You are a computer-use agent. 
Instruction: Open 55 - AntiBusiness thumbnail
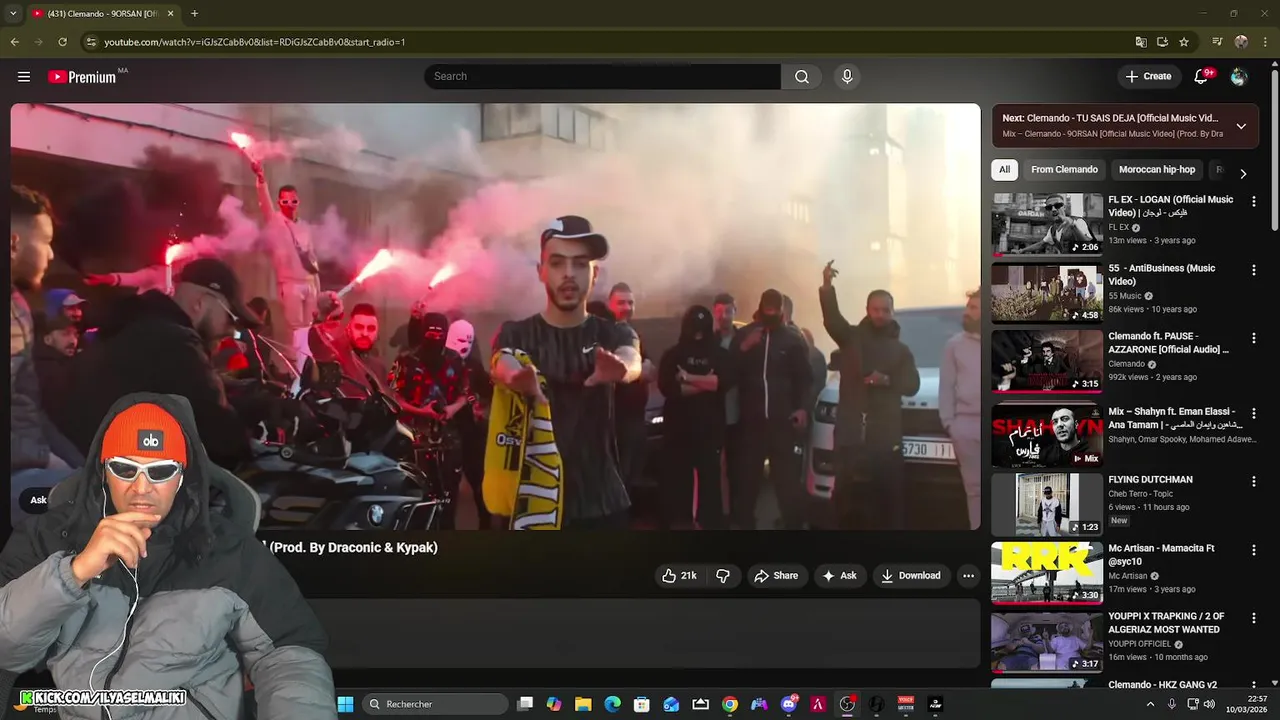[1047, 292]
